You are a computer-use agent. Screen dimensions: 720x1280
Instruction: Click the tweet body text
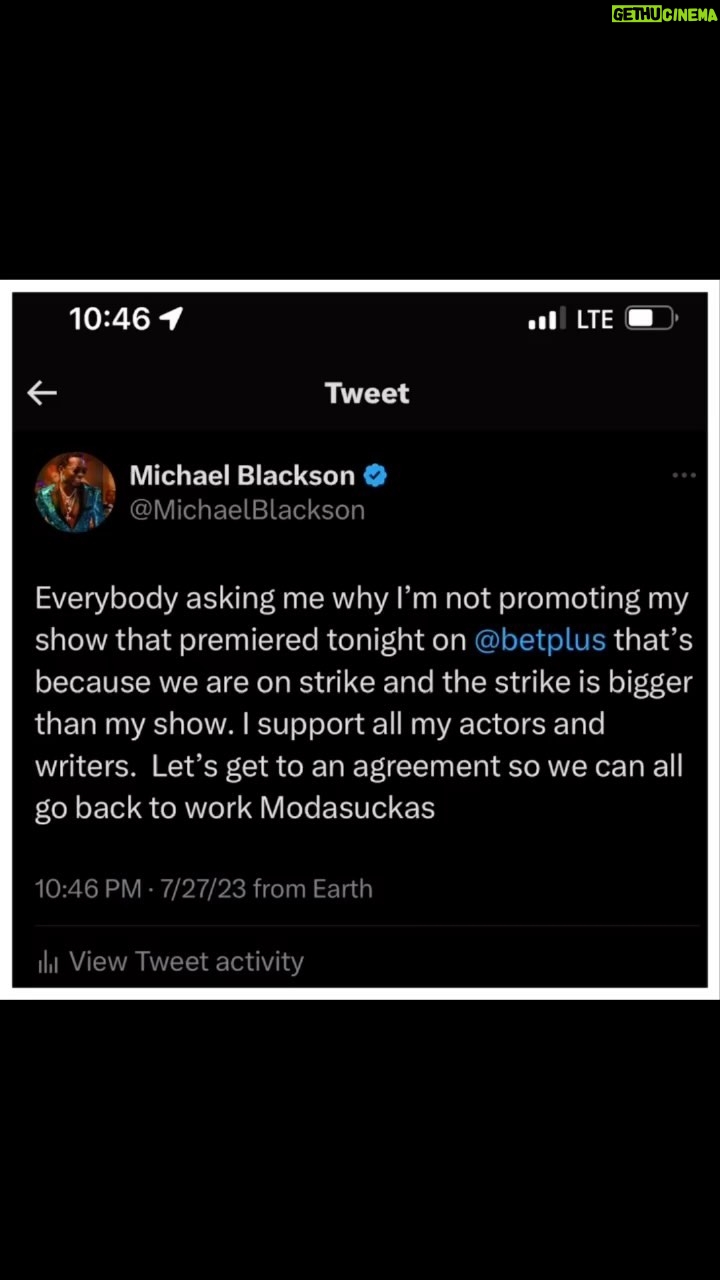[x=364, y=703]
